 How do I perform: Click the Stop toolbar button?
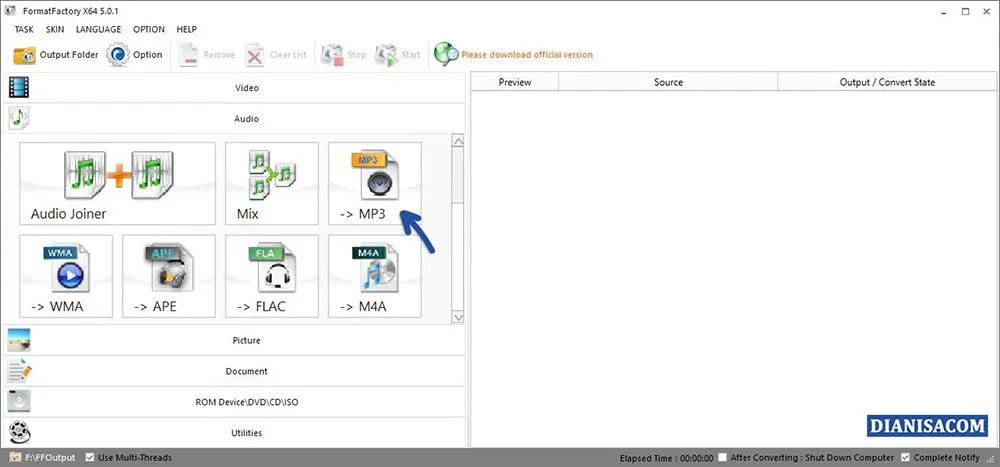tap(343, 55)
